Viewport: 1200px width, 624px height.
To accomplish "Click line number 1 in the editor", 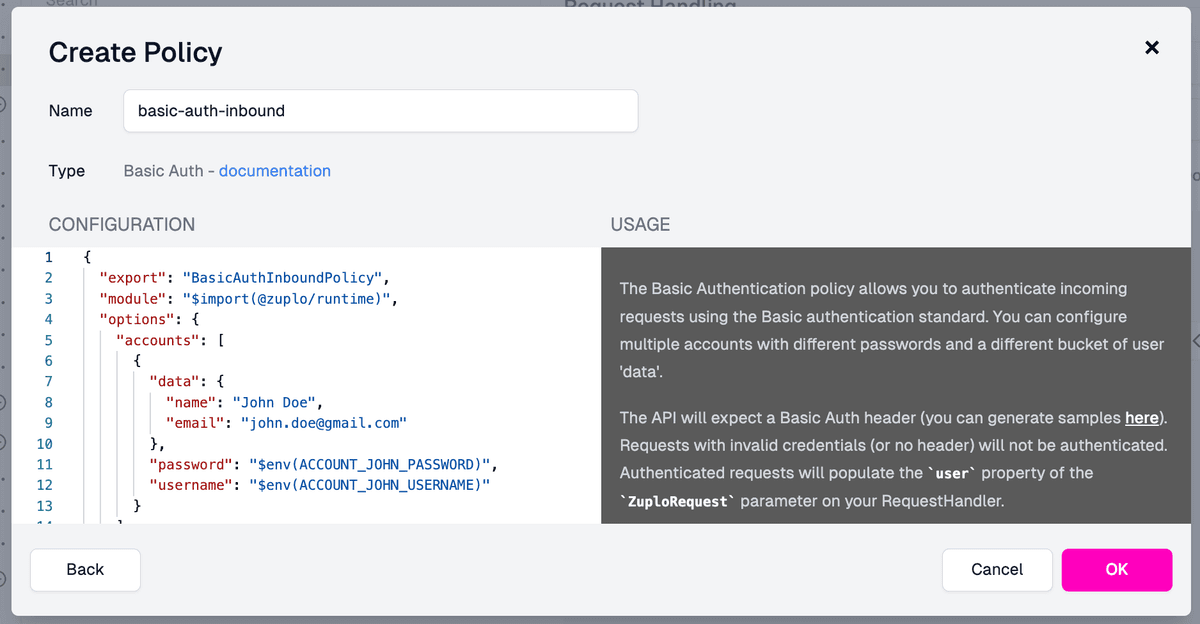I will (46, 257).
